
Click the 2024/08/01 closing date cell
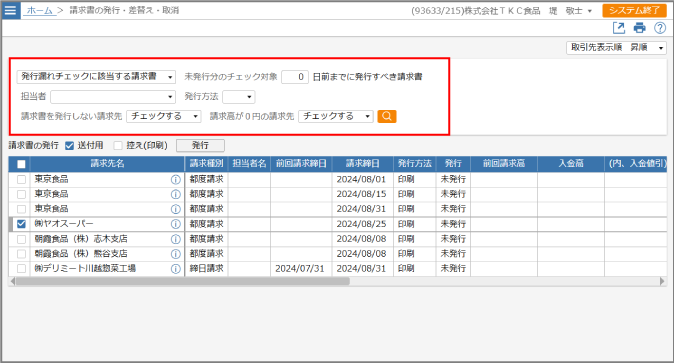click(x=362, y=179)
